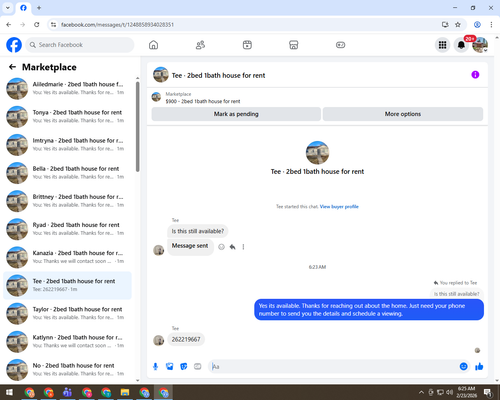The image size is (500, 400).
Task: Open Katlynn conversation
Action: click(67, 342)
